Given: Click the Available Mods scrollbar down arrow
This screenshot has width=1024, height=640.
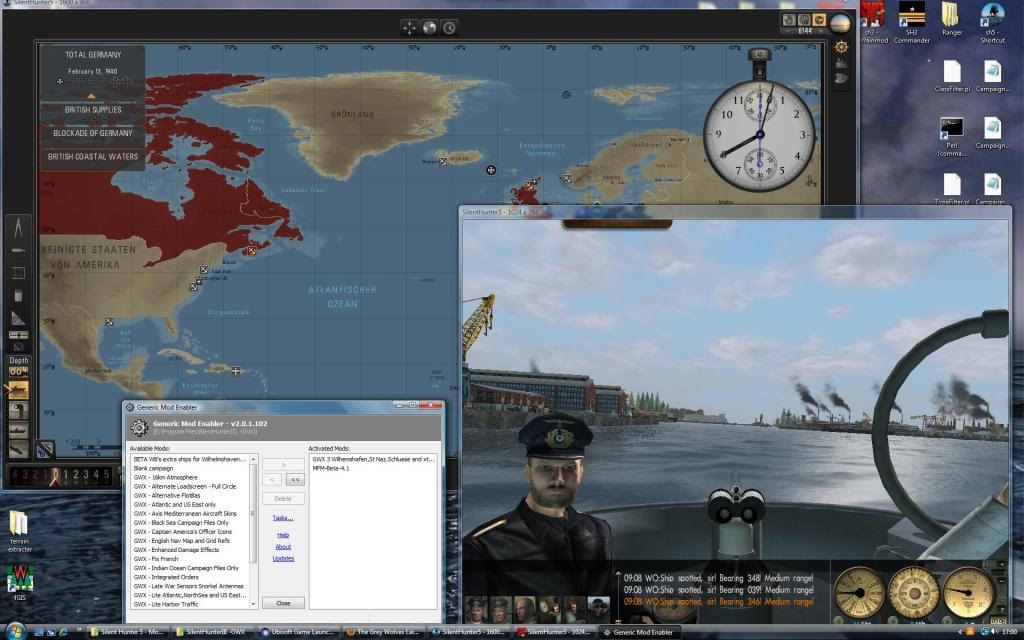Looking at the screenshot, I should coord(253,605).
